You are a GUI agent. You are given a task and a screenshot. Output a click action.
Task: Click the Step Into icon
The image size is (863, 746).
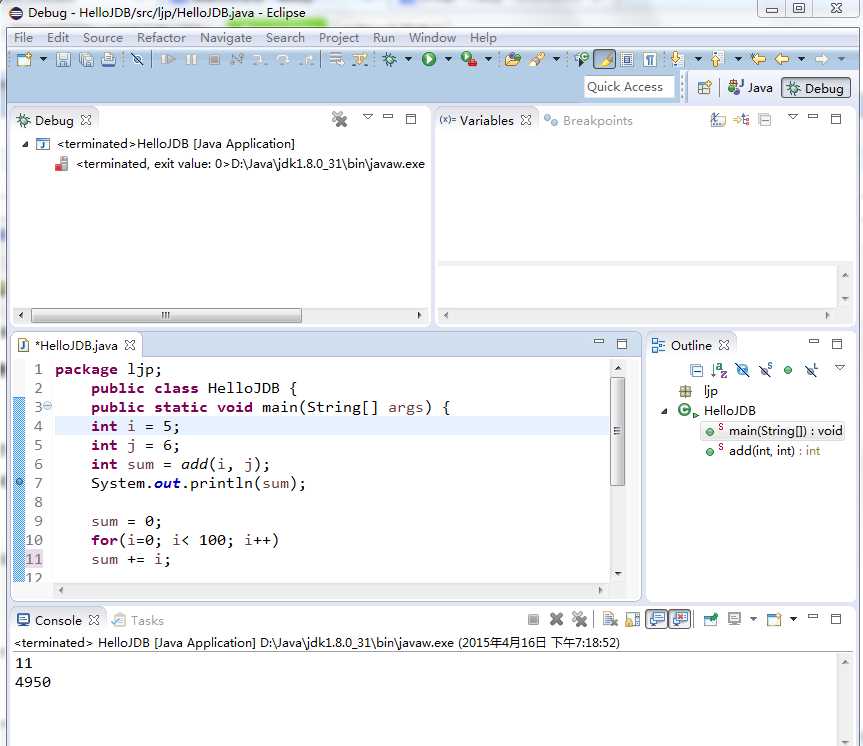tap(259, 59)
